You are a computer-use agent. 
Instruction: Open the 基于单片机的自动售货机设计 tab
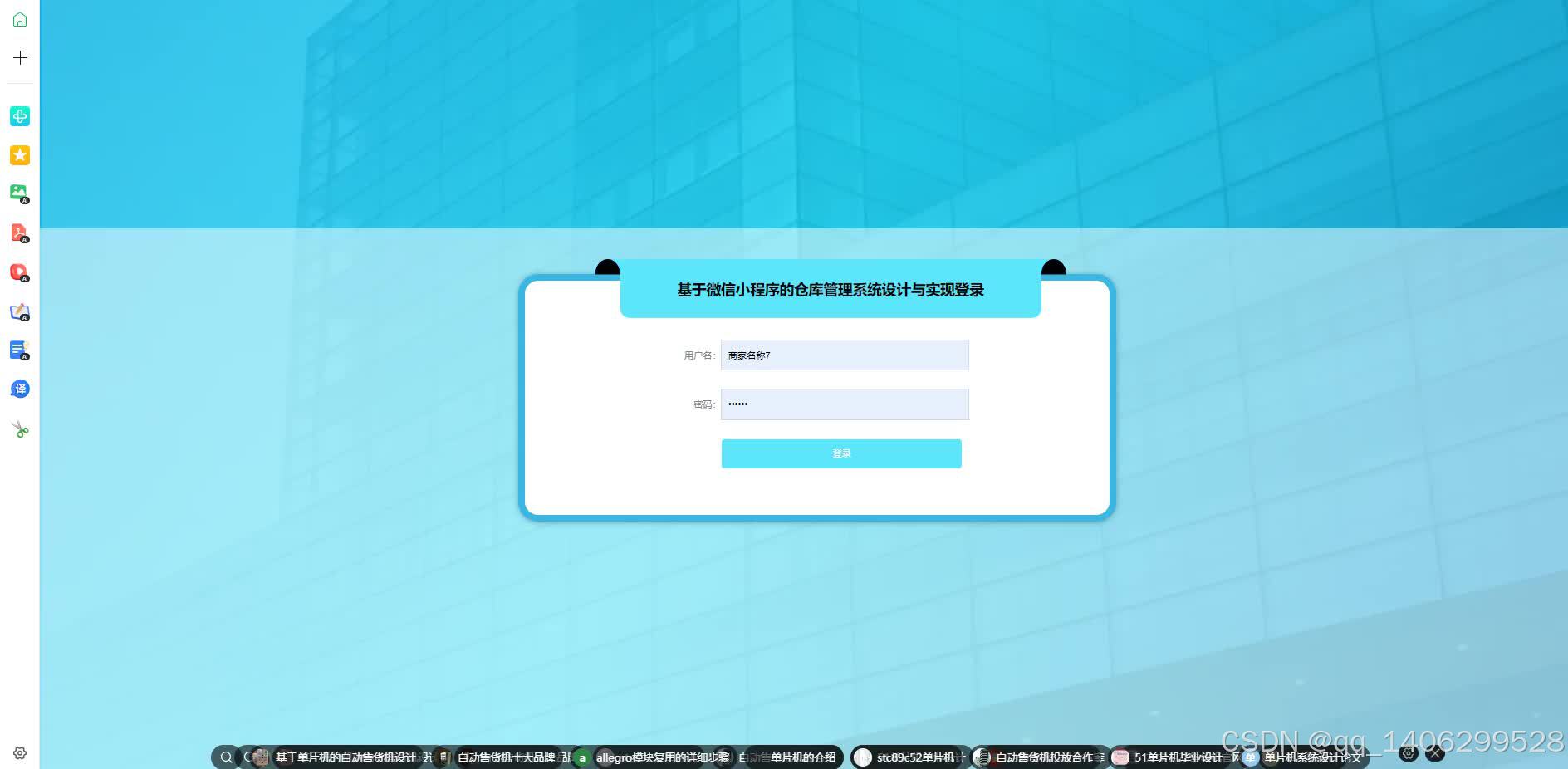345,757
